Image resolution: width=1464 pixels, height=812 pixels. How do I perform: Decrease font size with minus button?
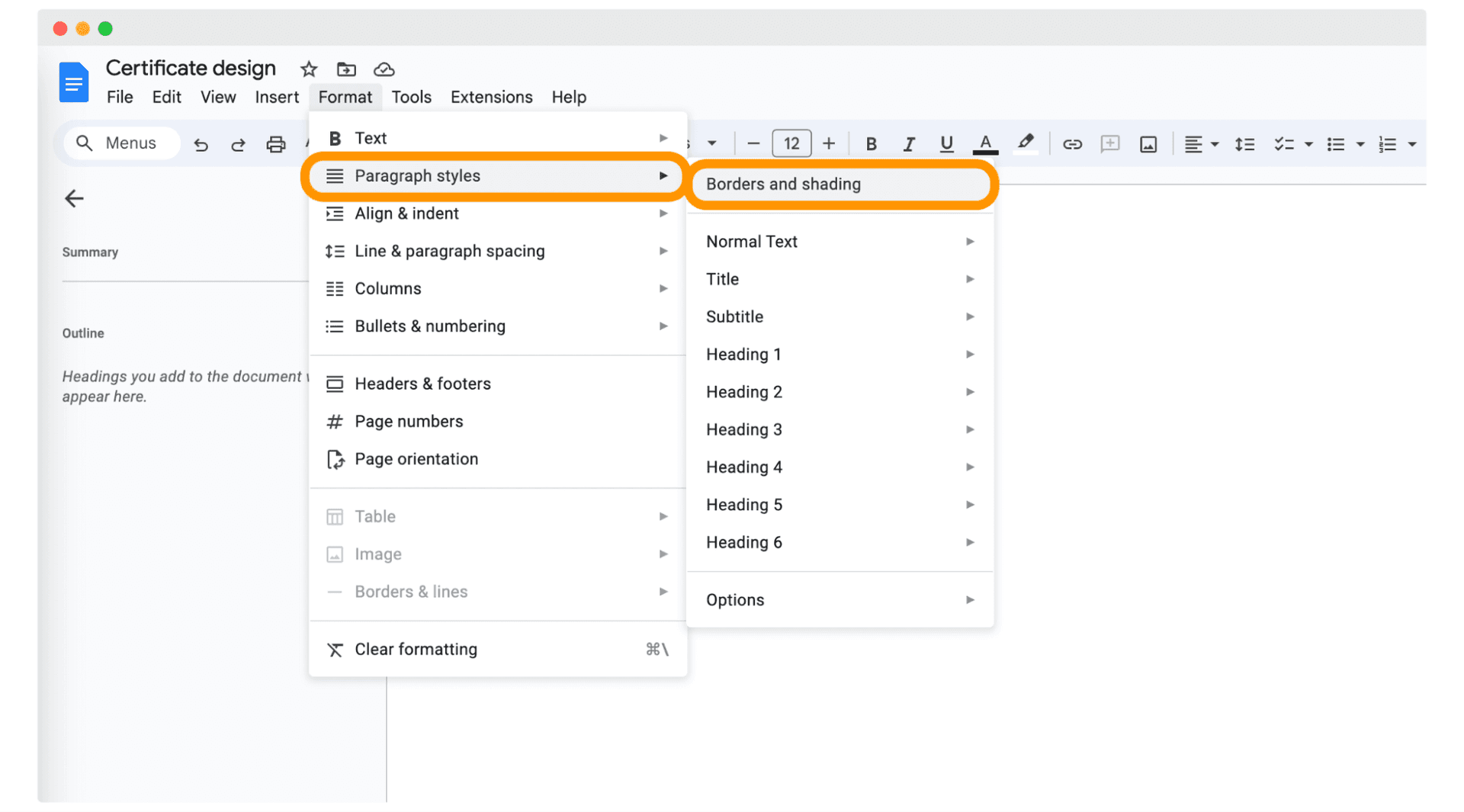(x=753, y=143)
